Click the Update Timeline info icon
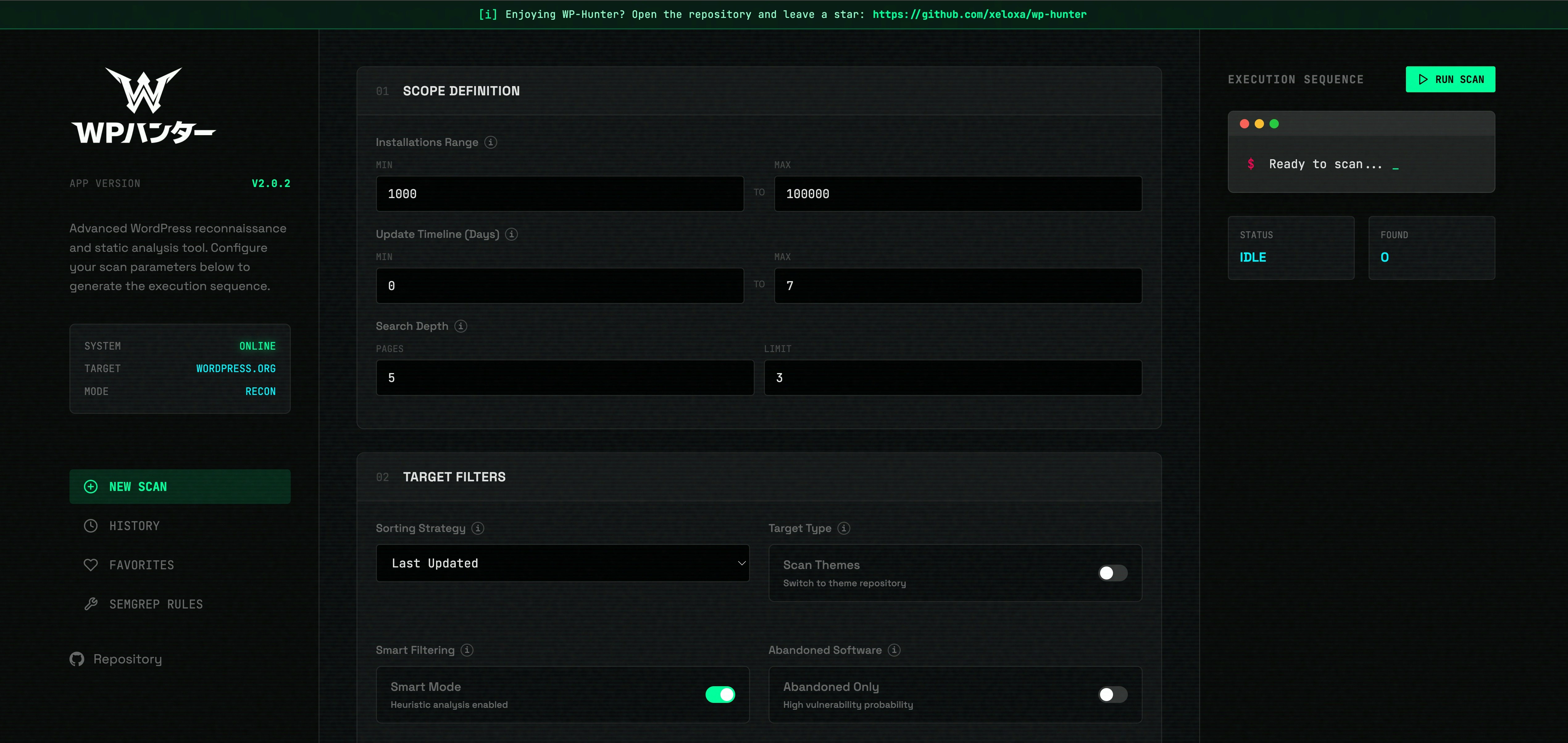This screenshot has height=743, width=1568. click(511, 234)
